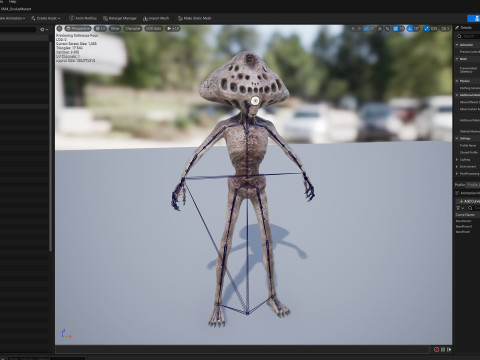Select the Details panel tab
This screenshot has width=480, height=360.
464,28
